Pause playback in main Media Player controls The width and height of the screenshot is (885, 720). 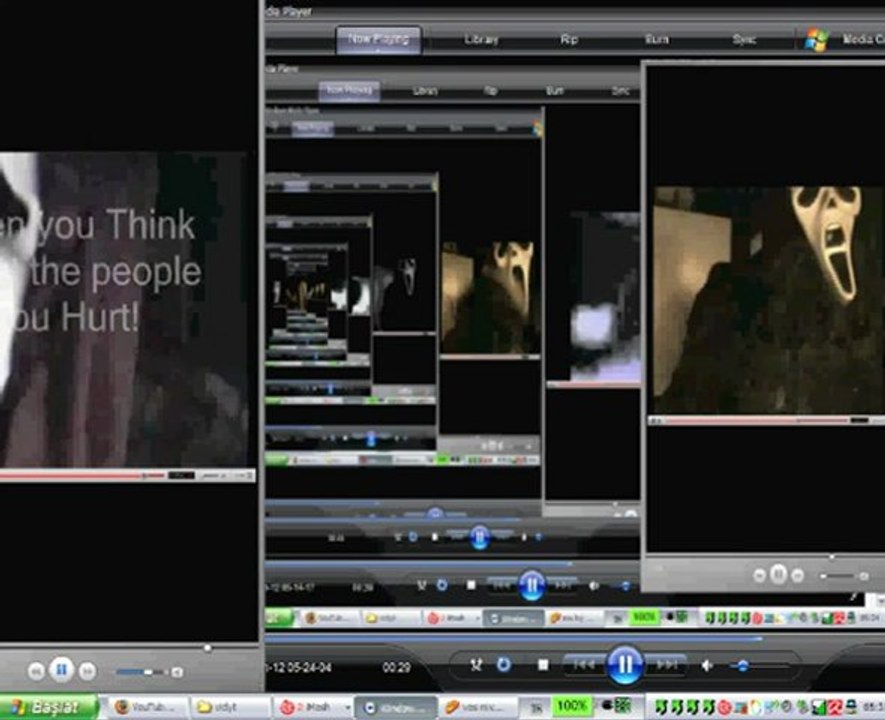click(x=624, y=665)
